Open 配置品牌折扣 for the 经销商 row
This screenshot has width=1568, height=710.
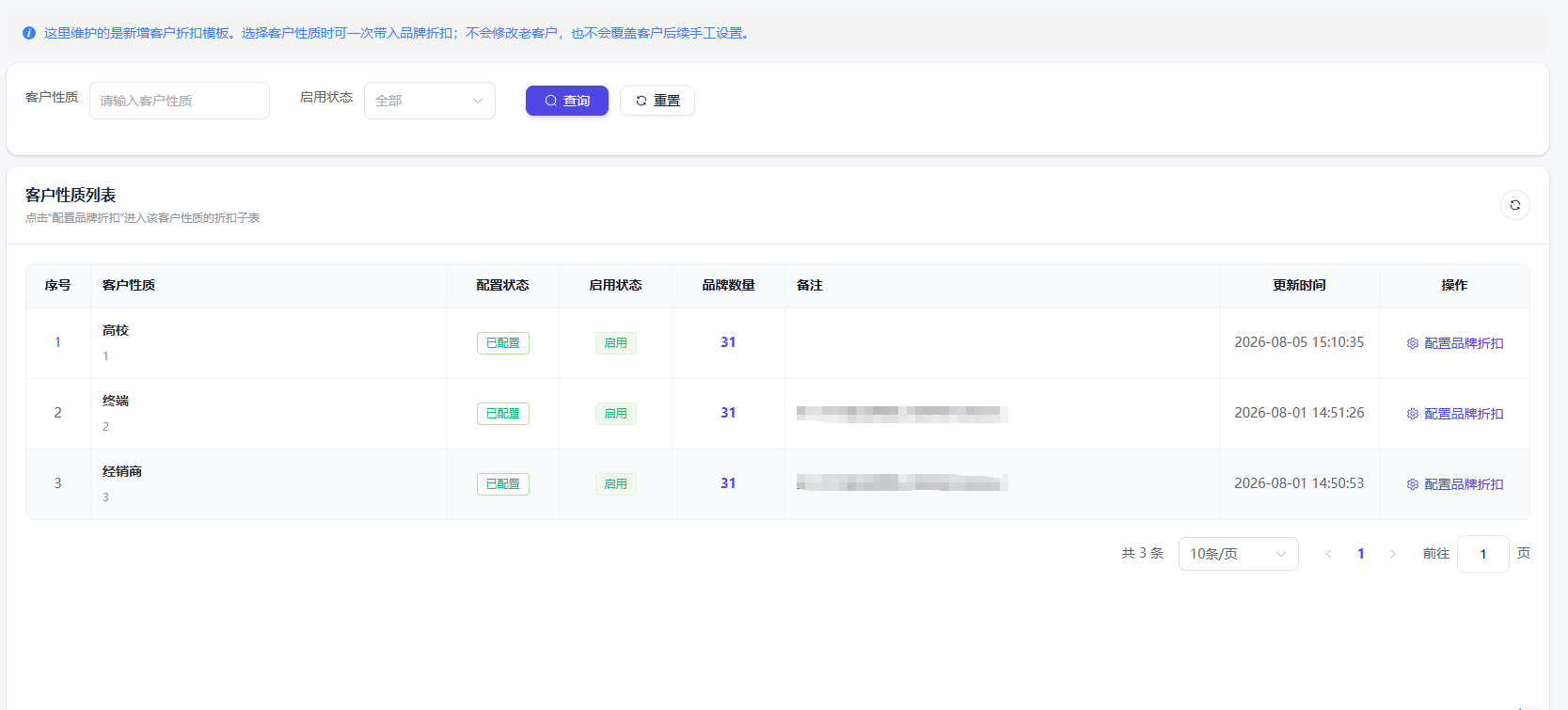[1455, 484]
